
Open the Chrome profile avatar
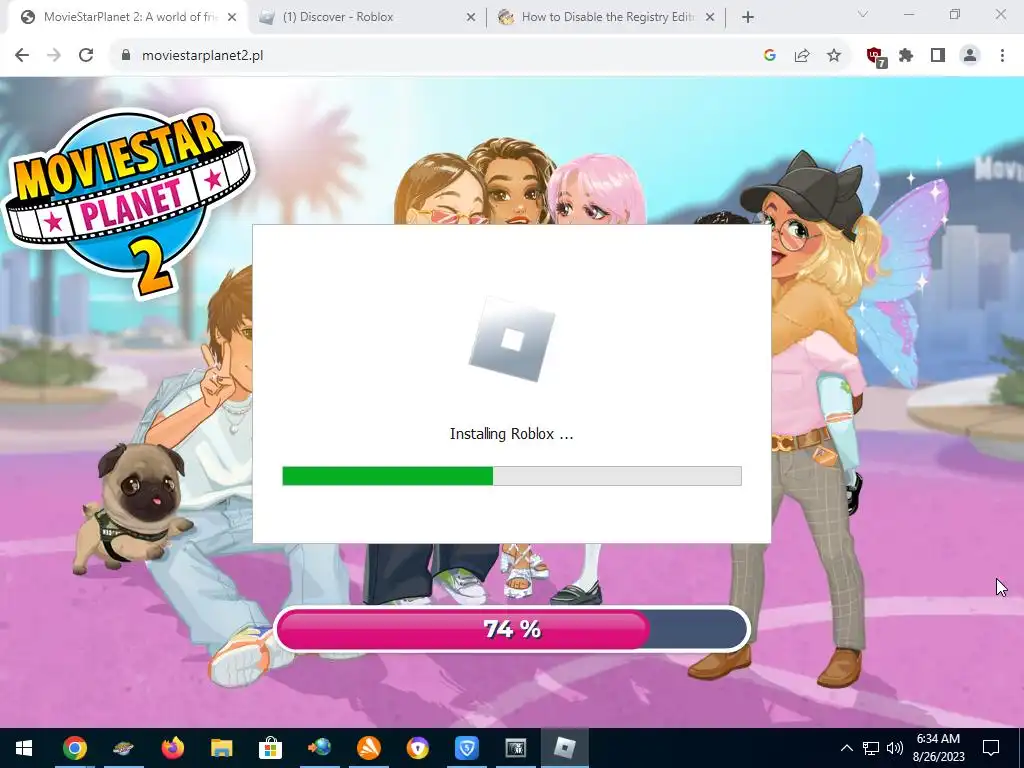970,56
